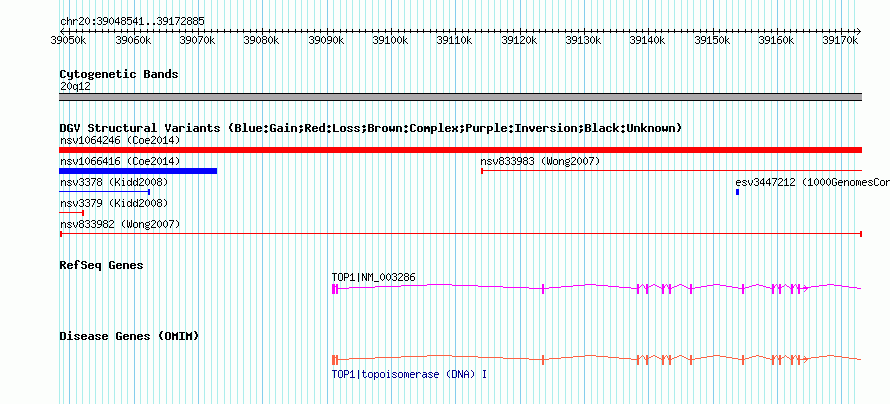Click ruler position 39060k
This screenshot has width=890, height=404.
coord(133,40)
